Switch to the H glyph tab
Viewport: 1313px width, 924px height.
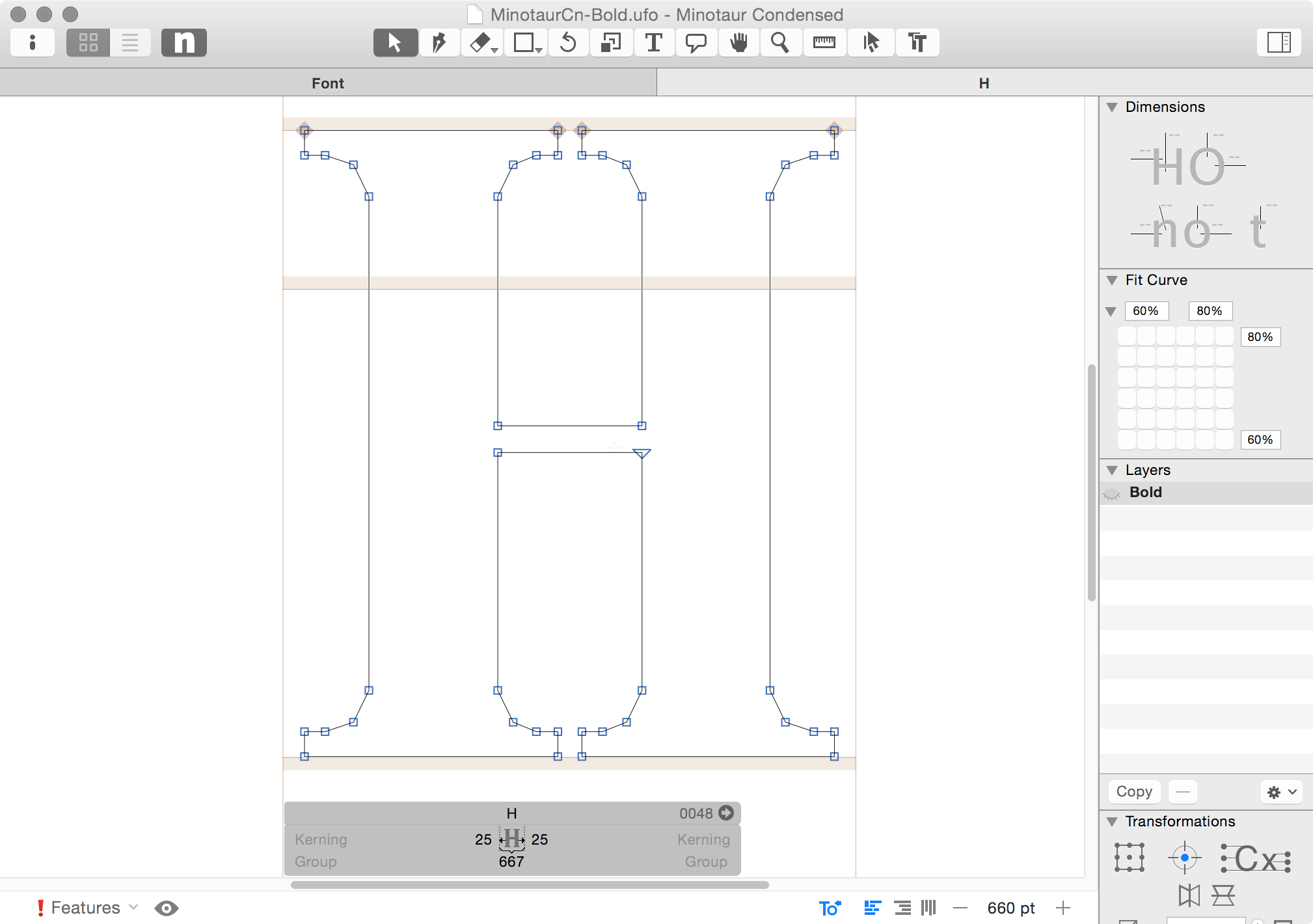[984, 83]
